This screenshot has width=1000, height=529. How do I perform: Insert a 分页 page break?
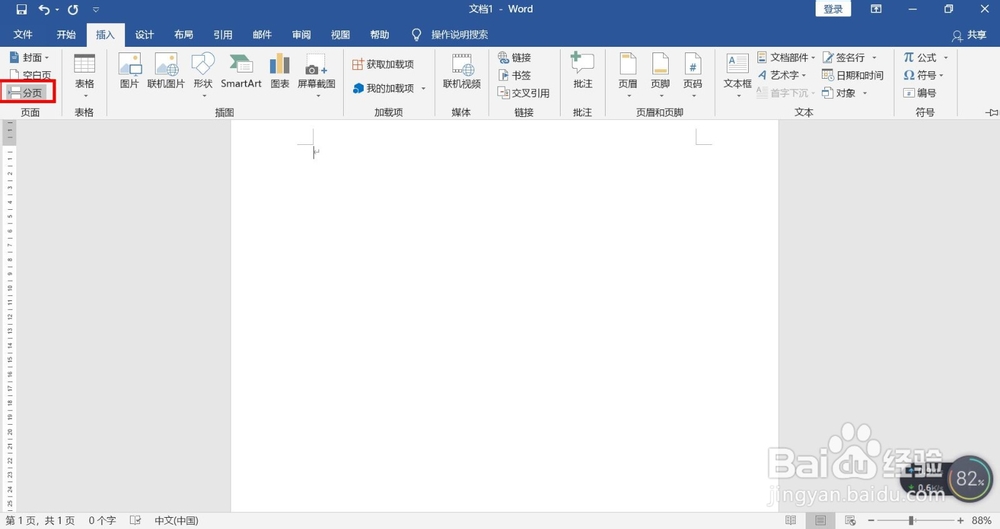coord(26,93)
